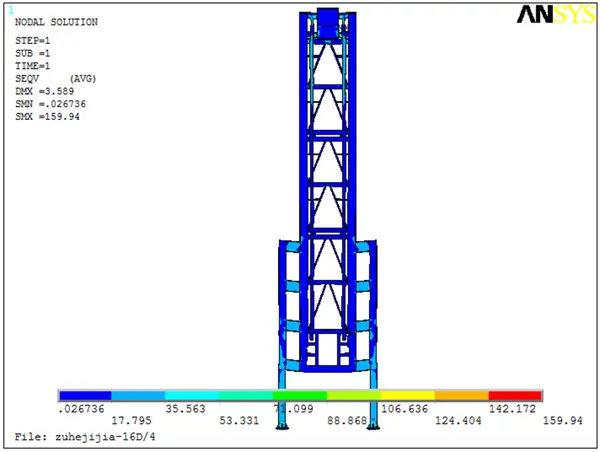
Task: Click the DMX =3.589 displacement label
Action: click(x=44, y=91)
